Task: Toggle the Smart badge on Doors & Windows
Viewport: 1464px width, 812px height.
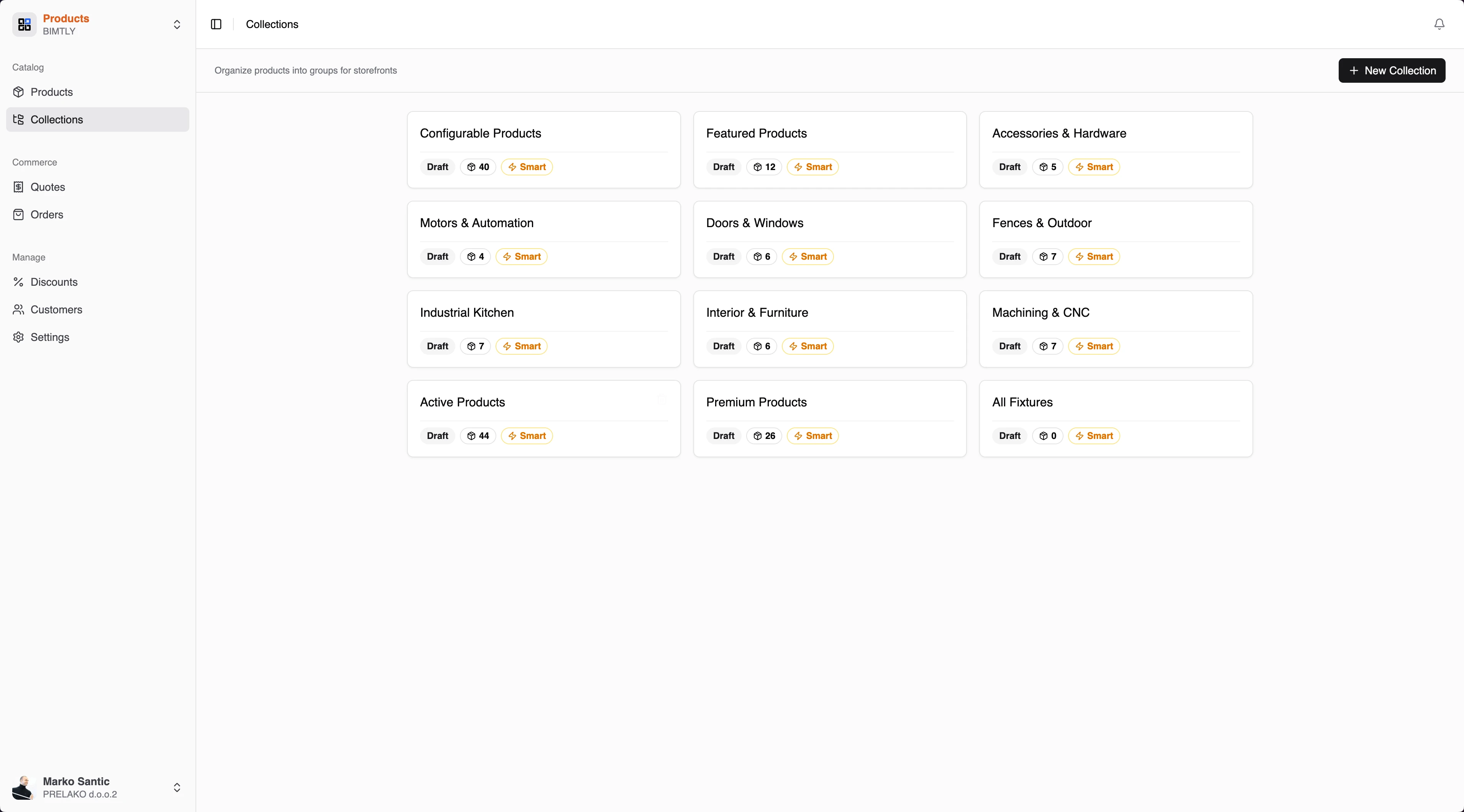Action: (807, 257)
